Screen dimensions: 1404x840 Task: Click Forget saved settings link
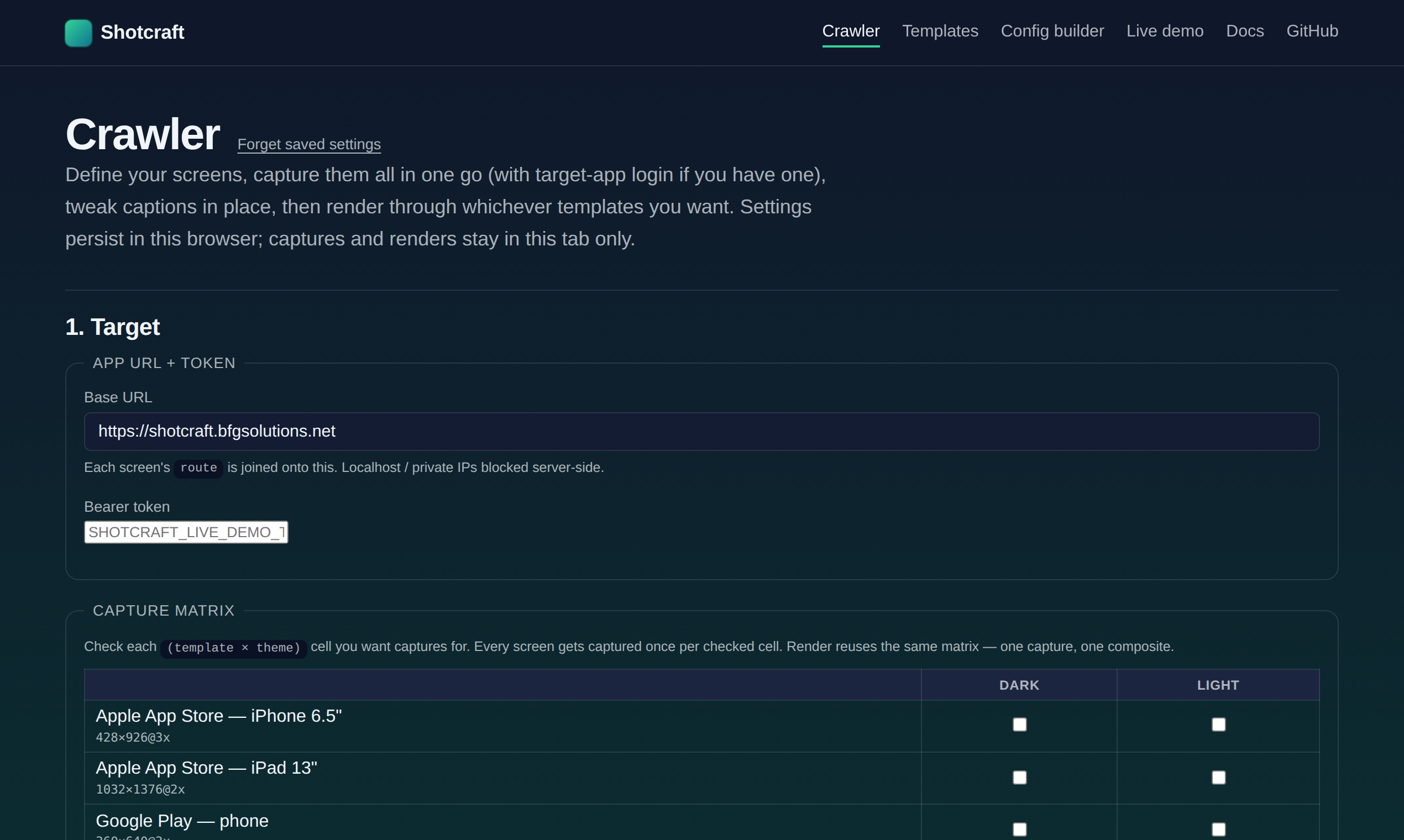point(309,144)
